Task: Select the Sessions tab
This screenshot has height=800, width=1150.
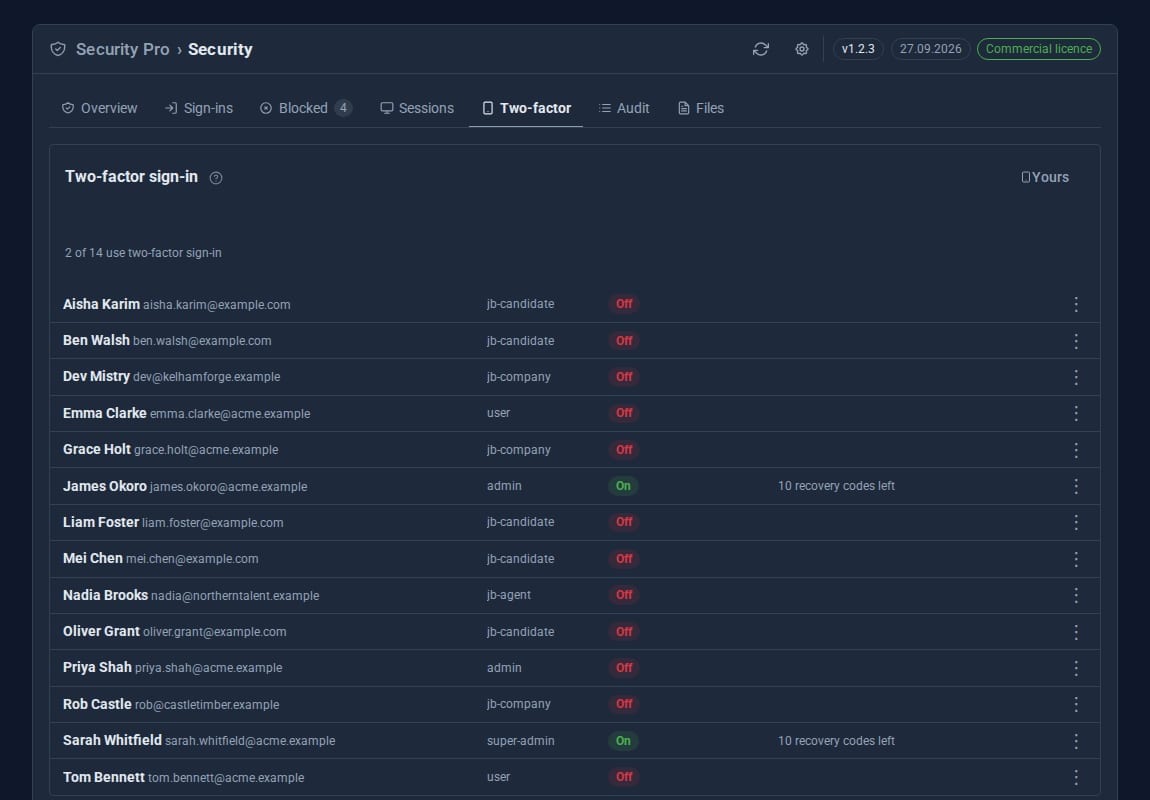Action: pos(417,109)
